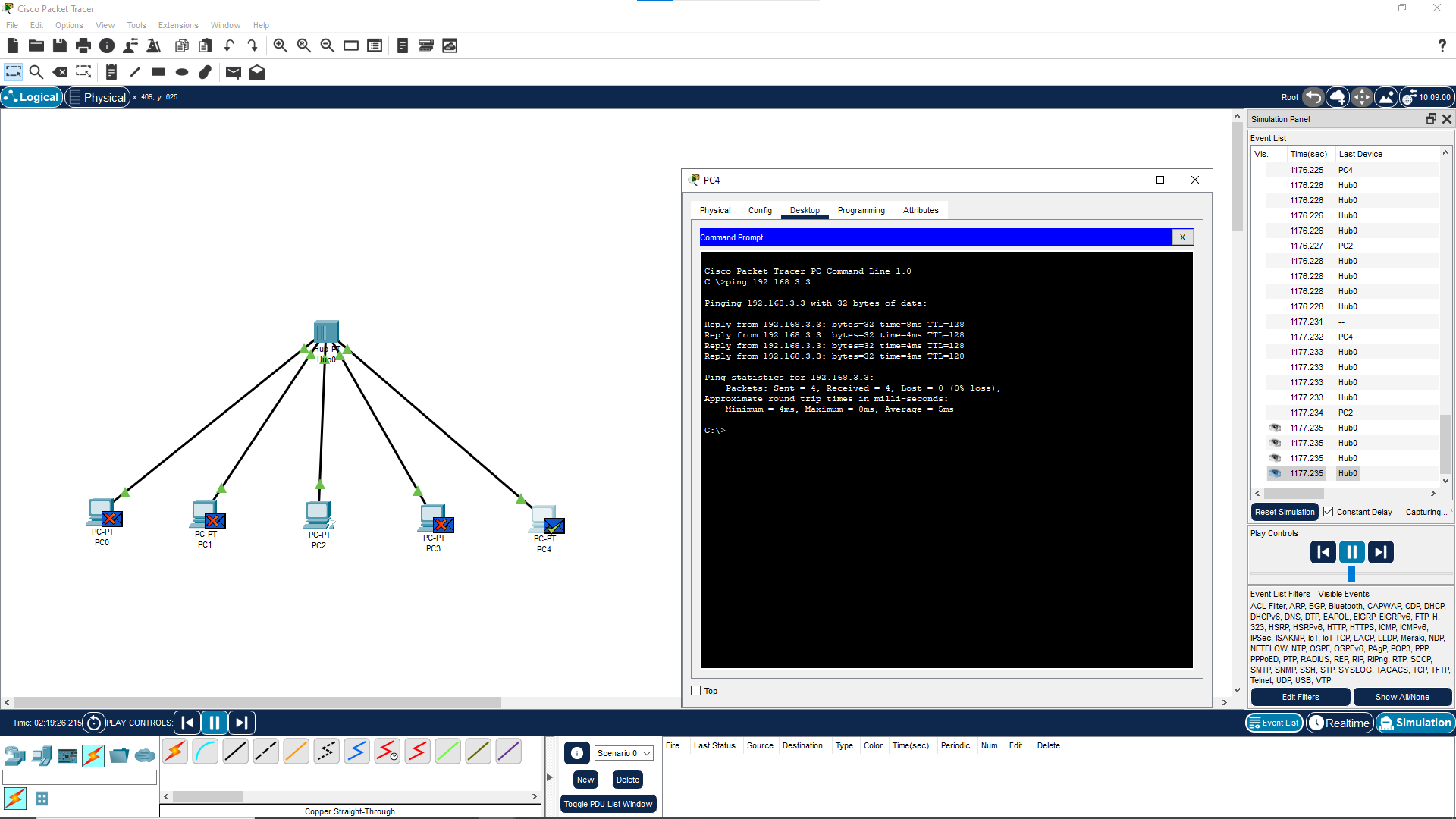
Task: Open the Options menu
Action: pos(69,25)
